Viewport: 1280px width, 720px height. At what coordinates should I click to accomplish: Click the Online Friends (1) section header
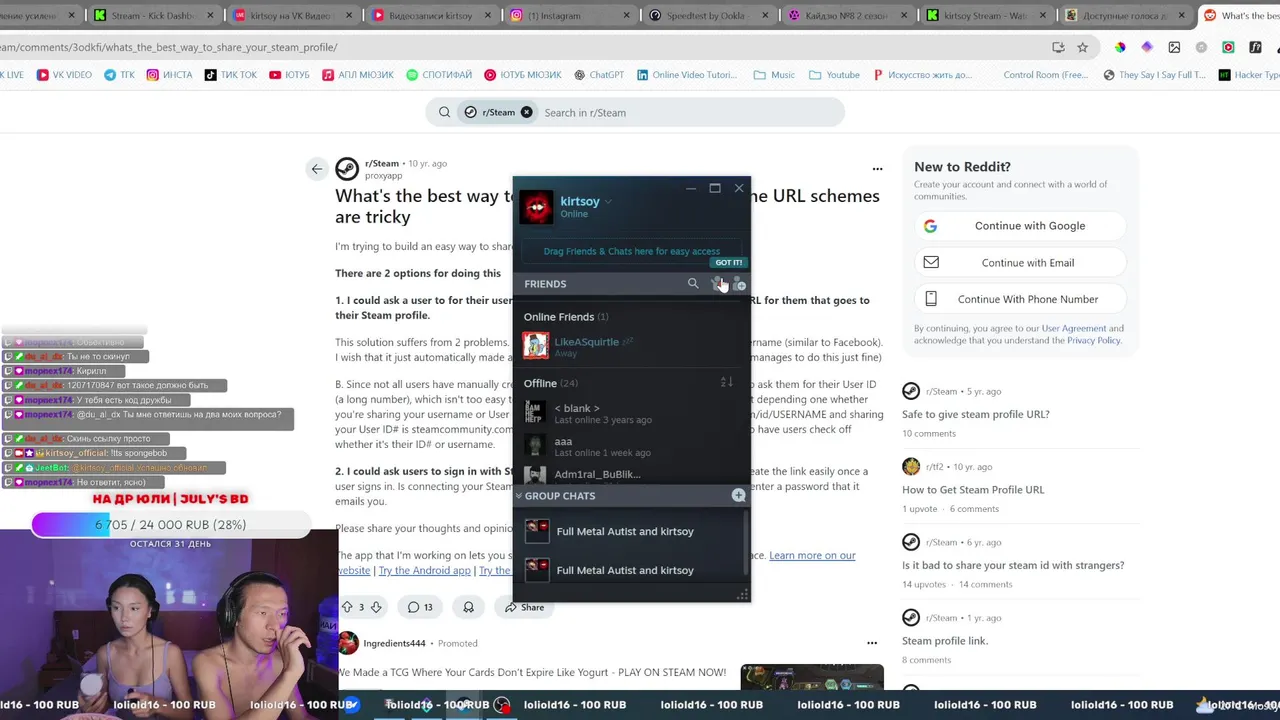566,317
